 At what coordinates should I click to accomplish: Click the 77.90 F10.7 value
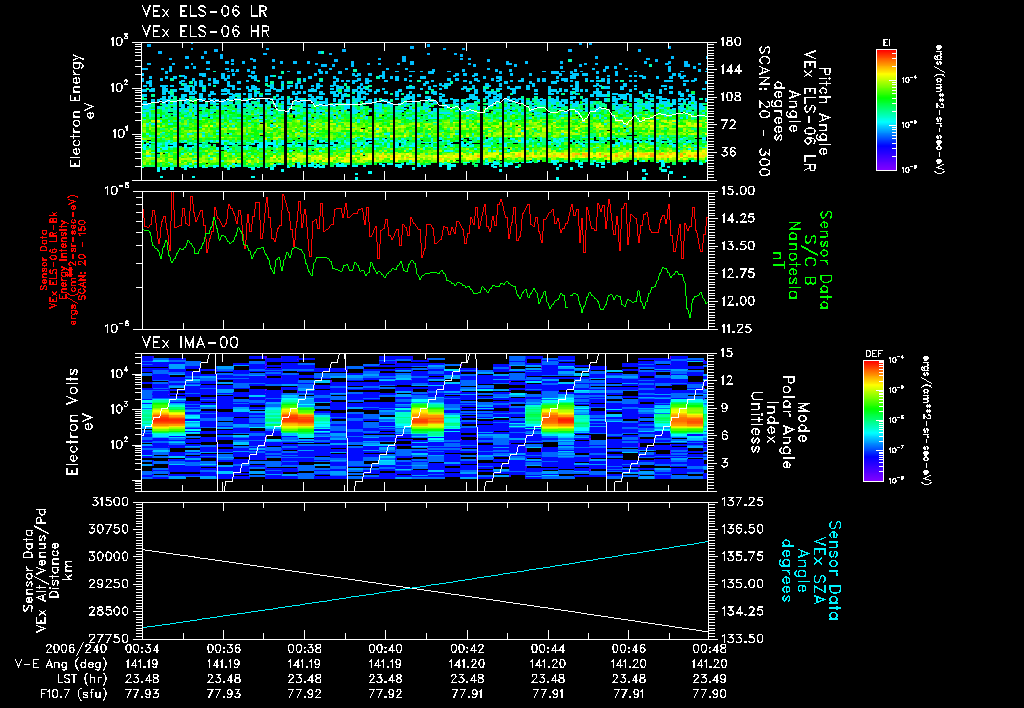709,694
